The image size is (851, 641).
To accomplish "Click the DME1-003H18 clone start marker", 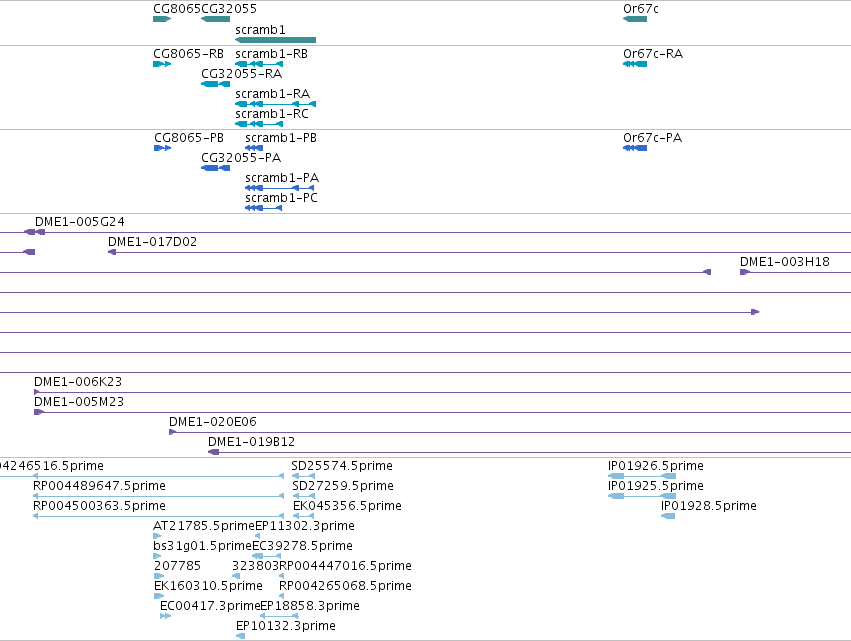I will point(745,272).
